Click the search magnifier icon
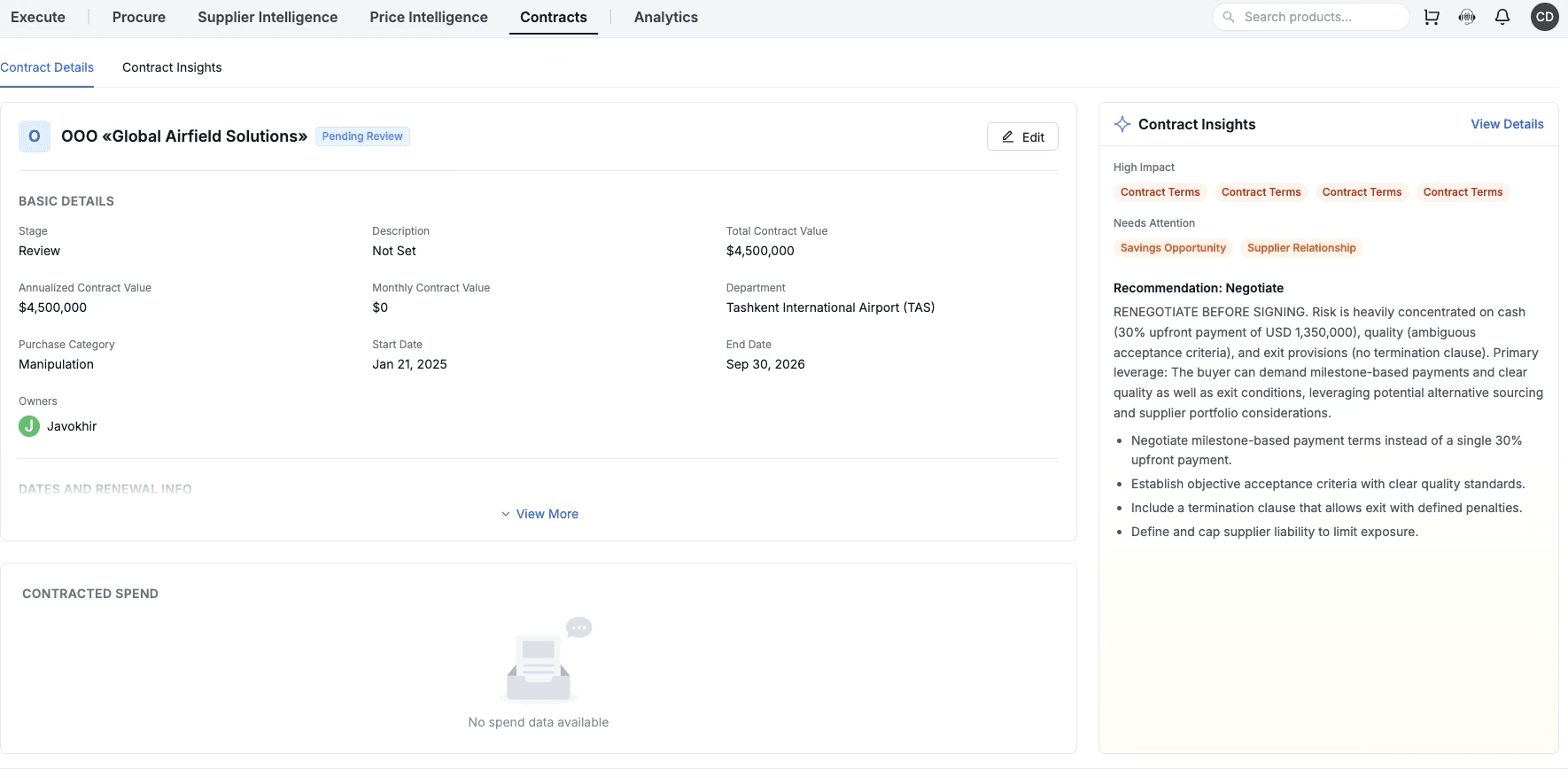 pos(1229,17)
